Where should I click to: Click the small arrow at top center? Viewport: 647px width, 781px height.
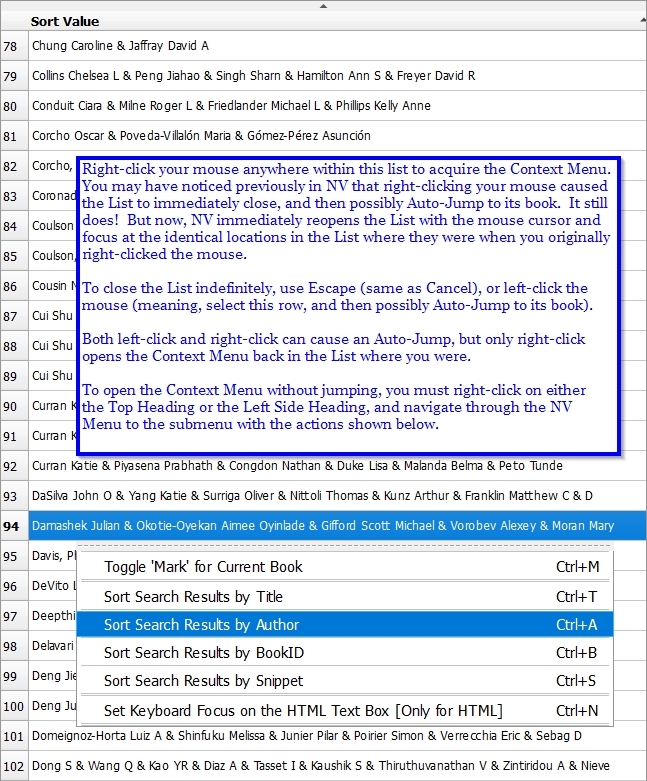coord(323,6)
